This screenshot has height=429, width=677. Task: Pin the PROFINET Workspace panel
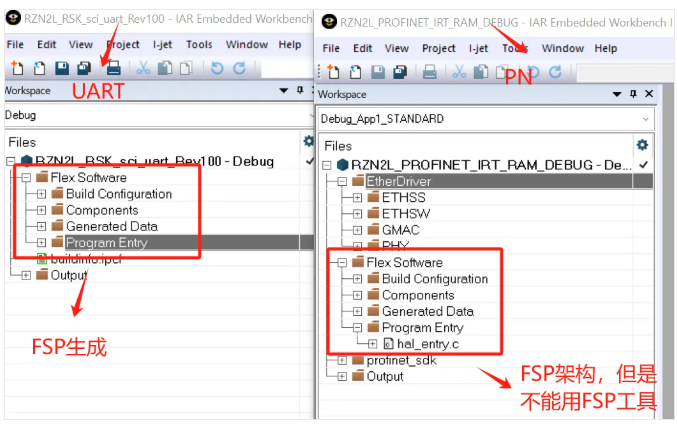(x=633, y=94)
